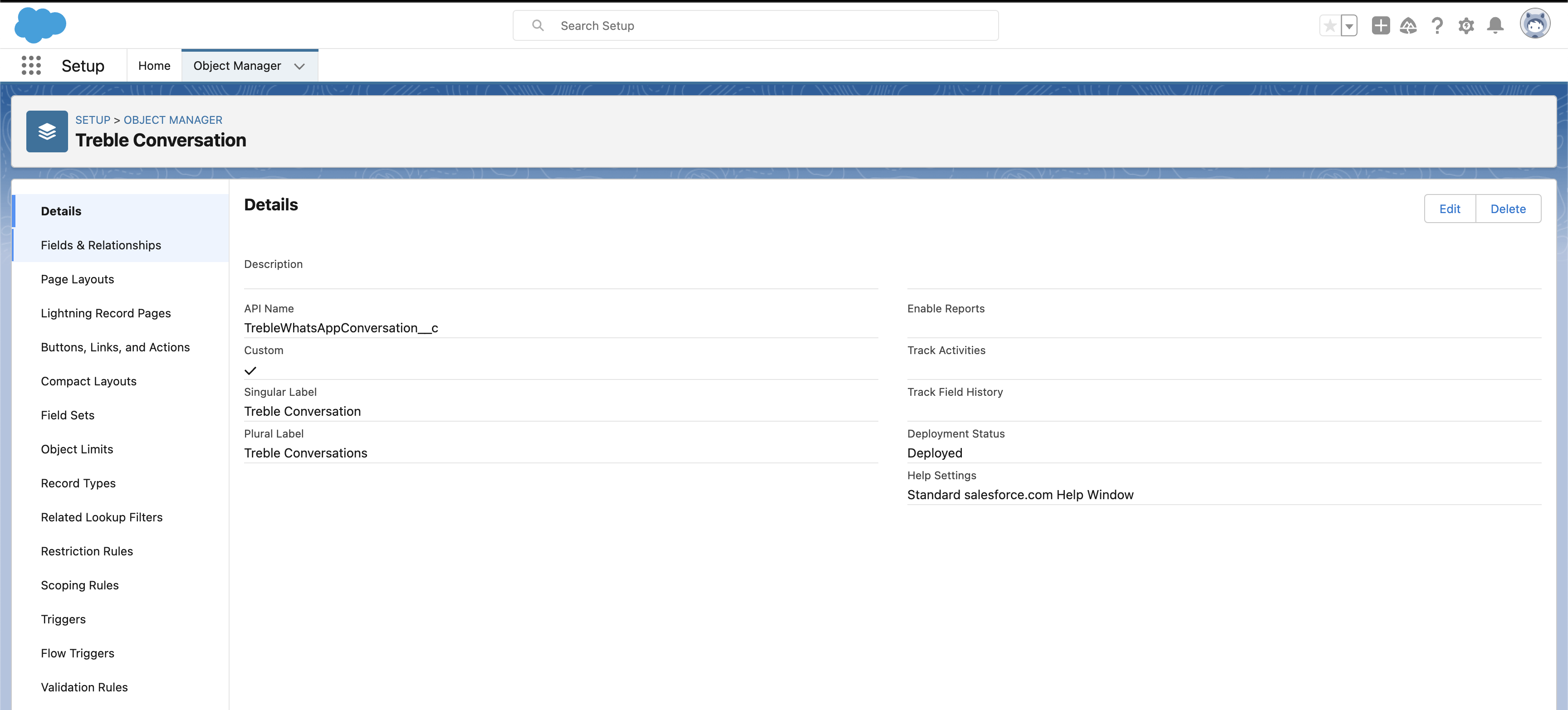The width and height of the screenshot is (1568, 710).
Task: Open Lightning Record Pages section
Action: pos(121,313)
